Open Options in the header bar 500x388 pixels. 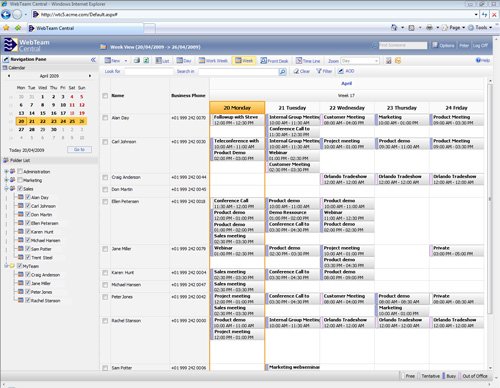coord(443,45)
